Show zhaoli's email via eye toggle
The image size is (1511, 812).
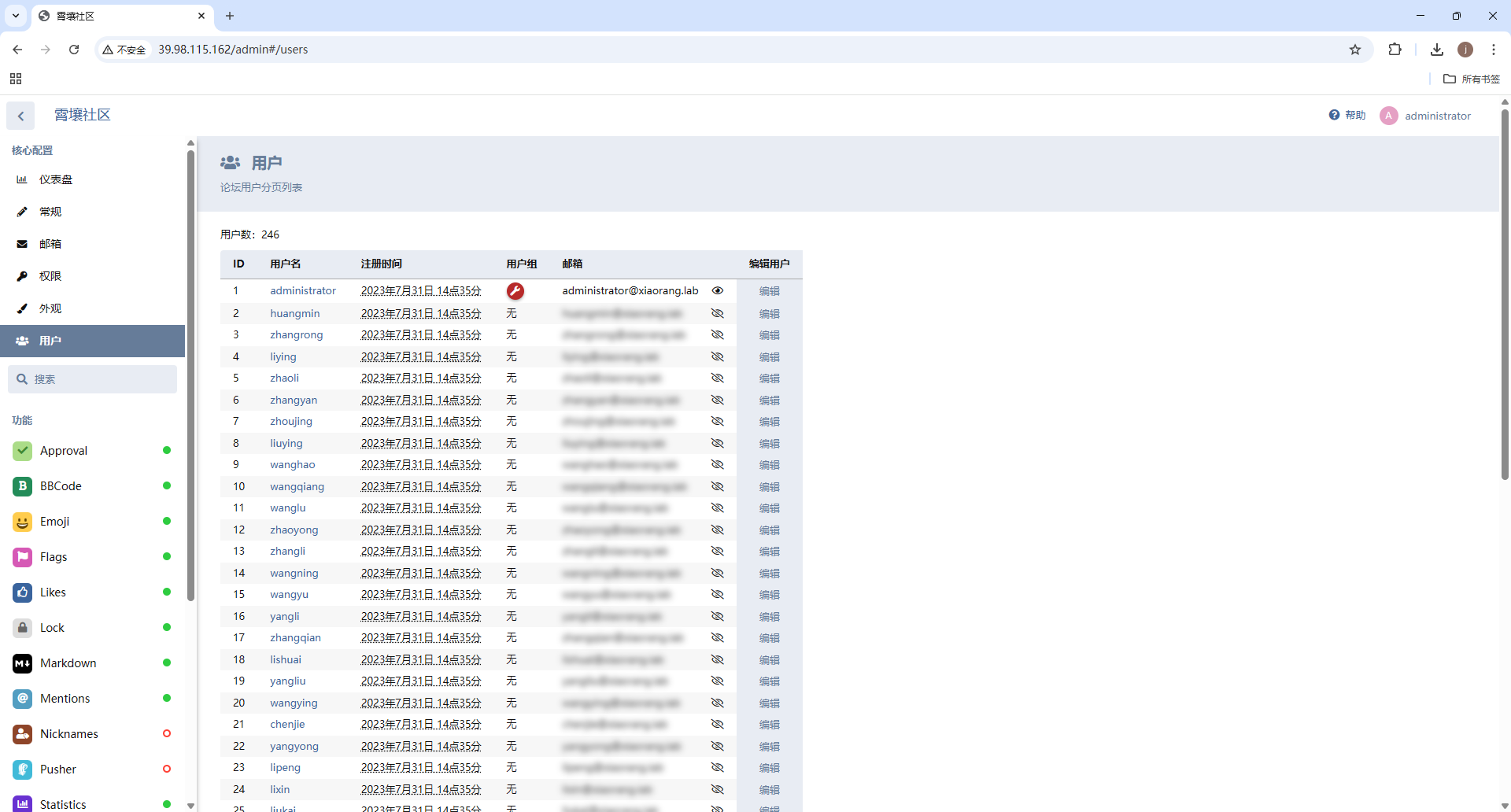click(x=717, y=378)
